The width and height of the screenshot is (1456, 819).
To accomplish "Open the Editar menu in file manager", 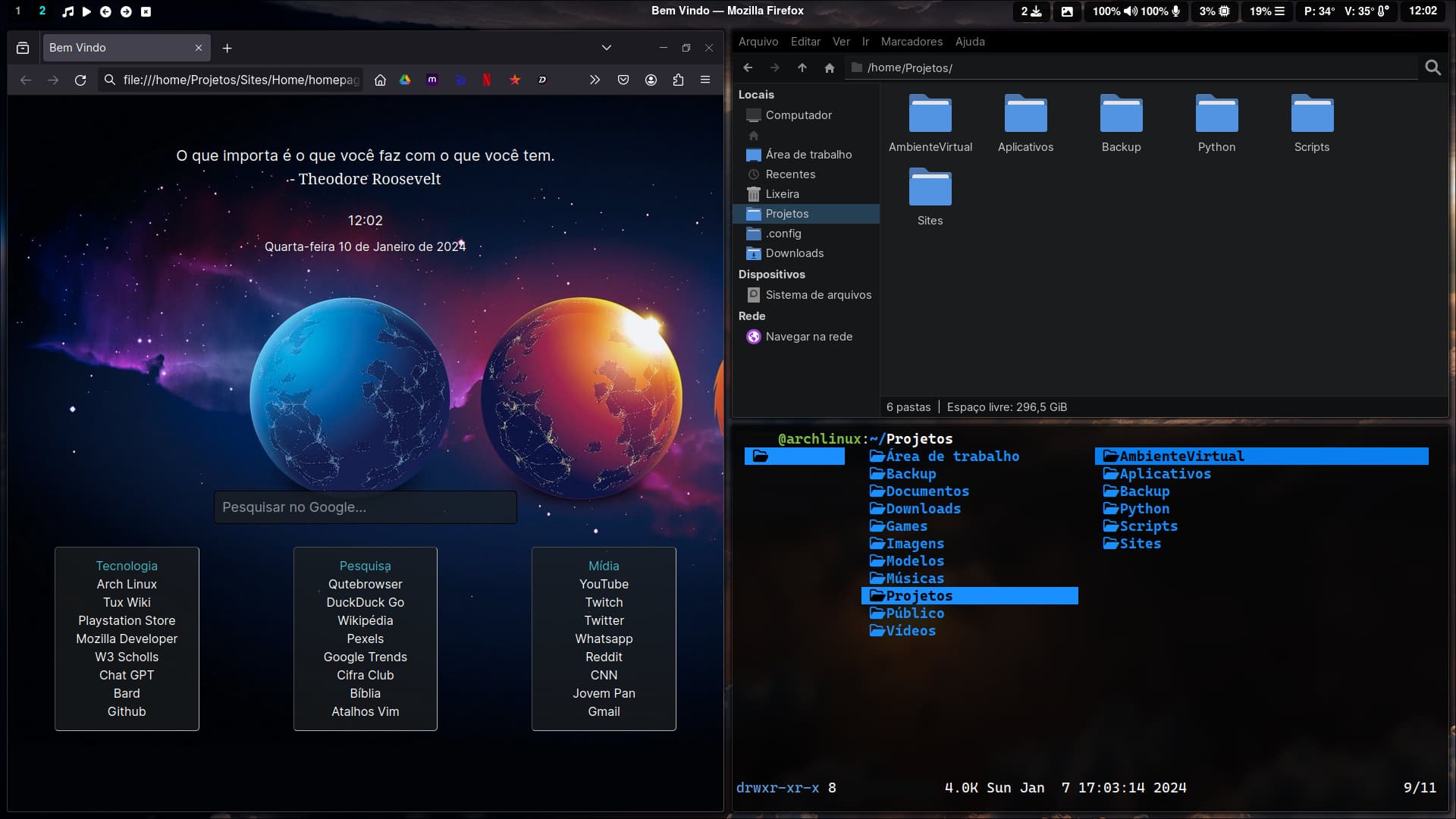I will pyautogui.click(x=805, y=42).
